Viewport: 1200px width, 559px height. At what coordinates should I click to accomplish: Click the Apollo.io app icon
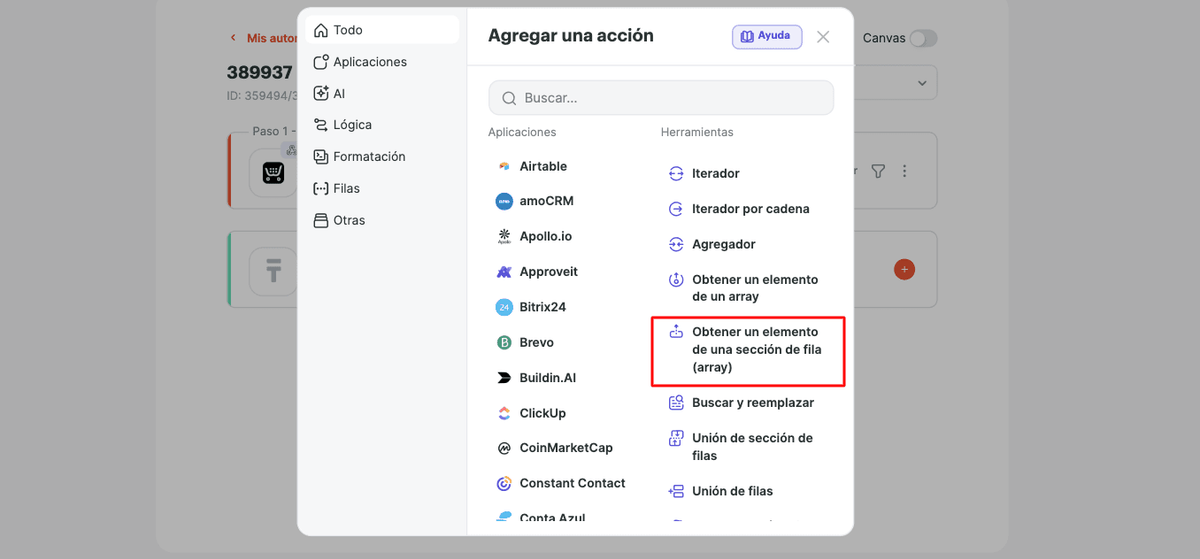[x=504, y=237]
